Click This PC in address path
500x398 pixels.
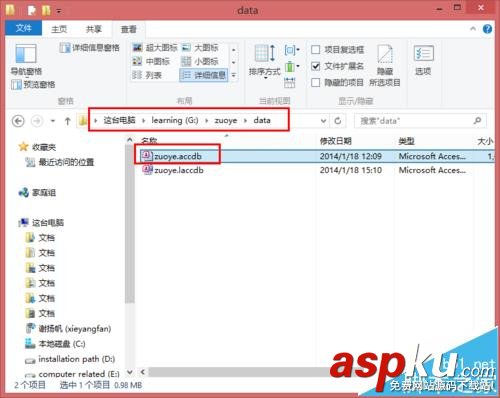pos(119,120)
